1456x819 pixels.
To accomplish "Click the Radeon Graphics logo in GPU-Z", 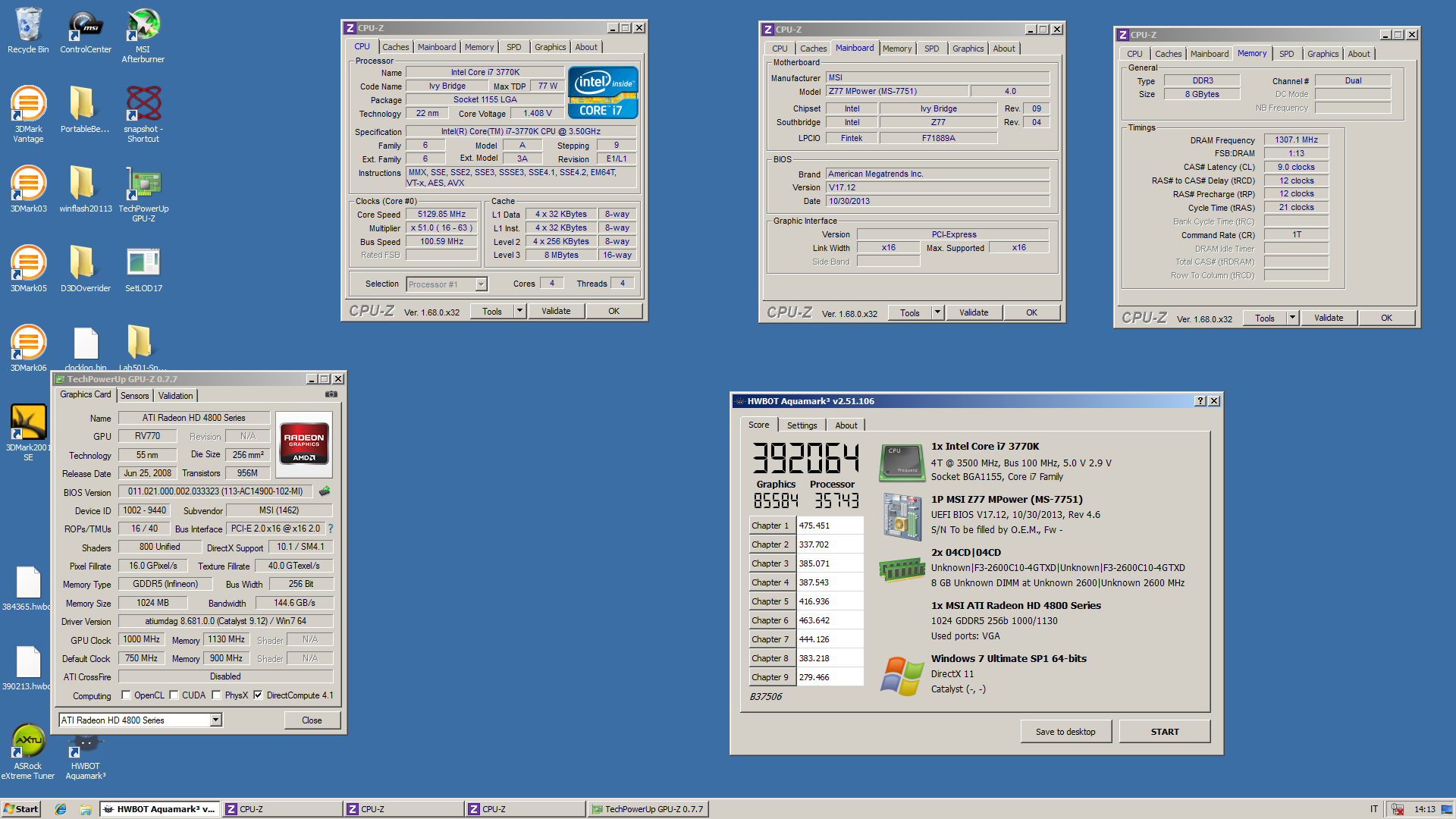I will click(304, 444).
